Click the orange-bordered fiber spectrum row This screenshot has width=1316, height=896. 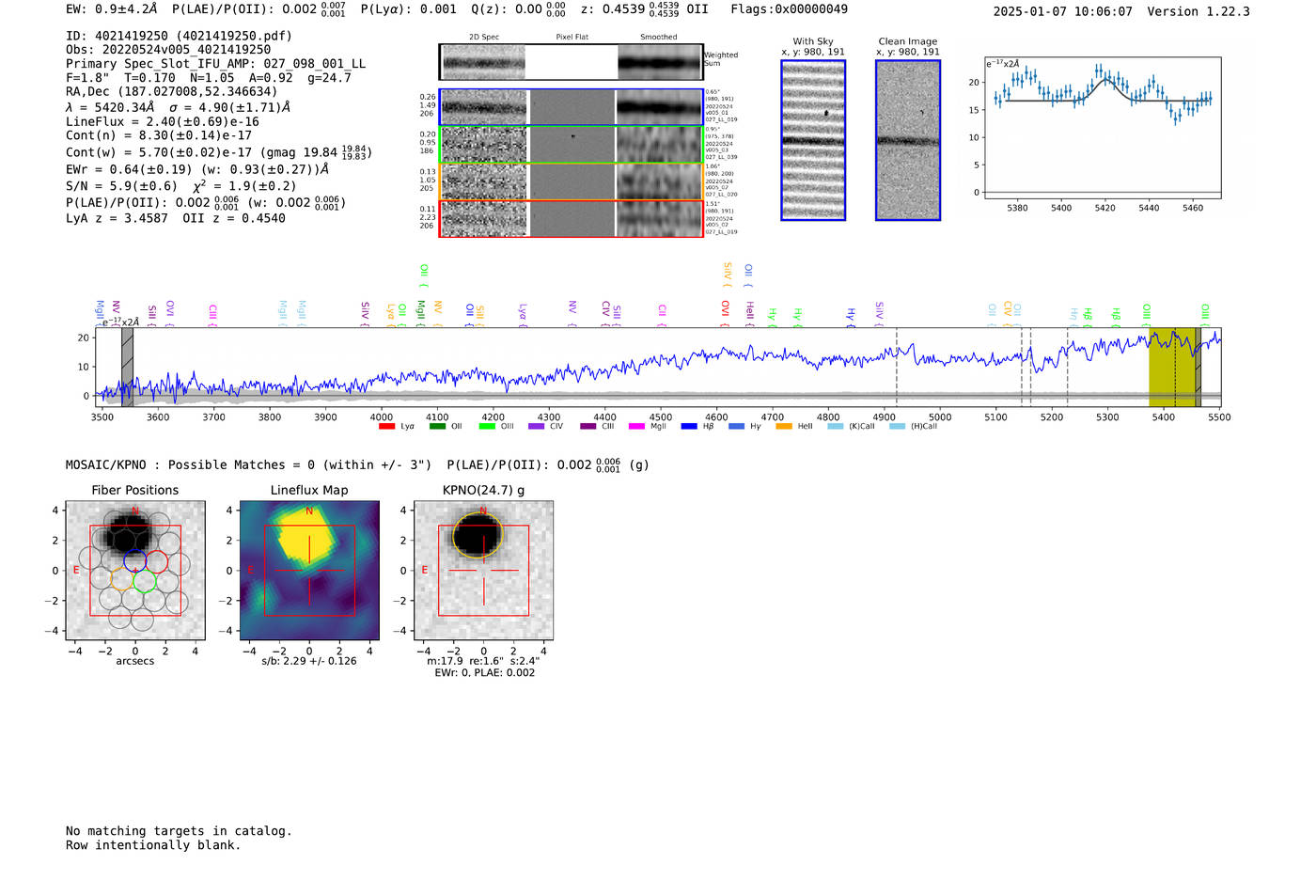(x=571, y=181)
